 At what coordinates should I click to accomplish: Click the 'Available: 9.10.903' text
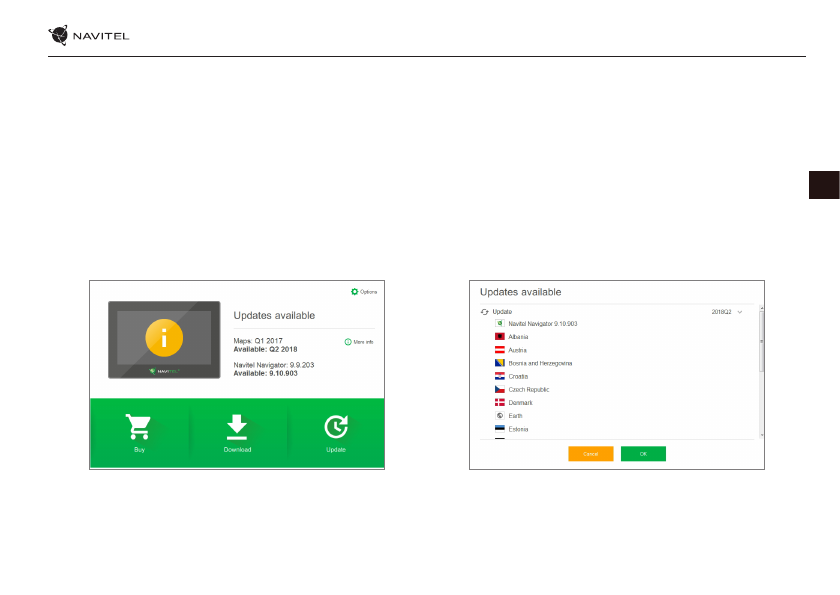point(265,373)
